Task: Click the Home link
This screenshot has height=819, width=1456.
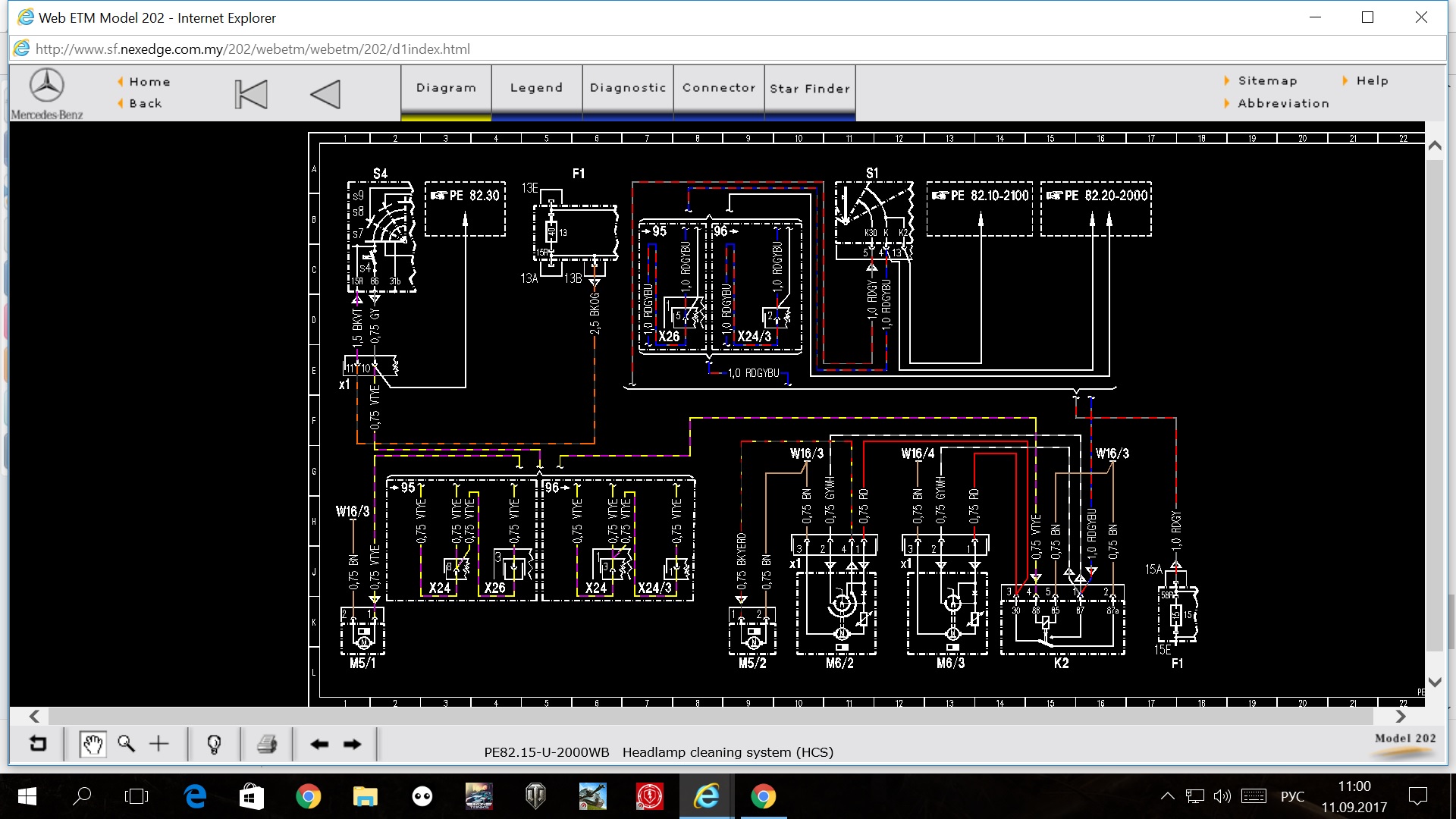Action: click(x=149, y=82)
